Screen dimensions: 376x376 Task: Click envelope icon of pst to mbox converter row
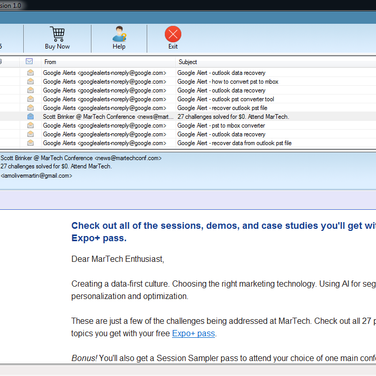click(x=30, y=125)
